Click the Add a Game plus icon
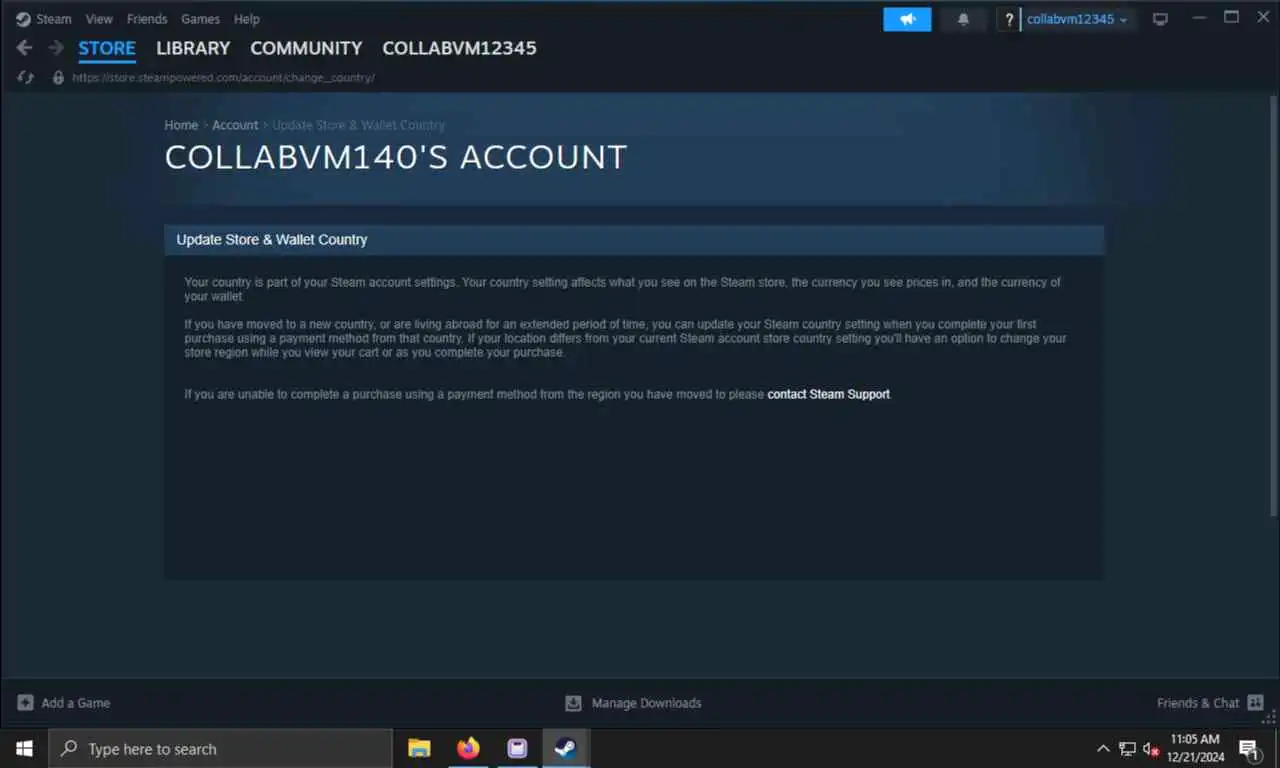The image size is (1280, 768). tap(26, 703)
